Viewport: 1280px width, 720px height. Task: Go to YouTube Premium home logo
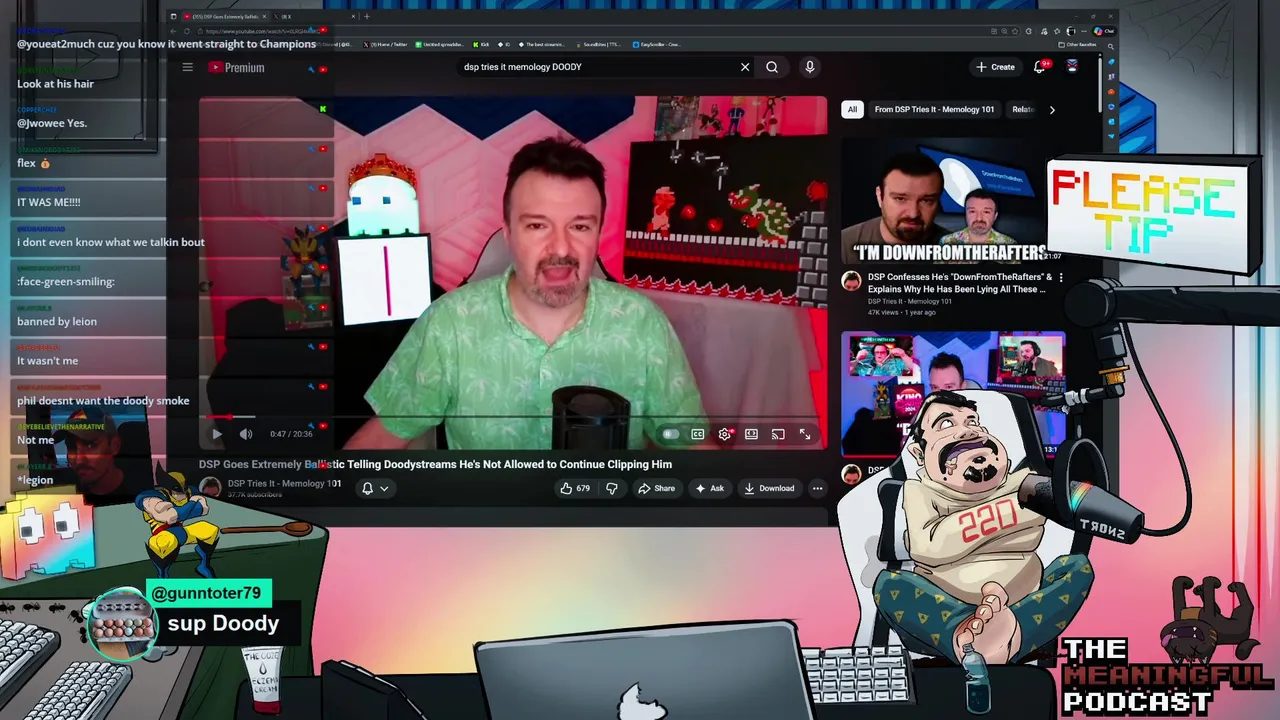click(x=237, y=67)
